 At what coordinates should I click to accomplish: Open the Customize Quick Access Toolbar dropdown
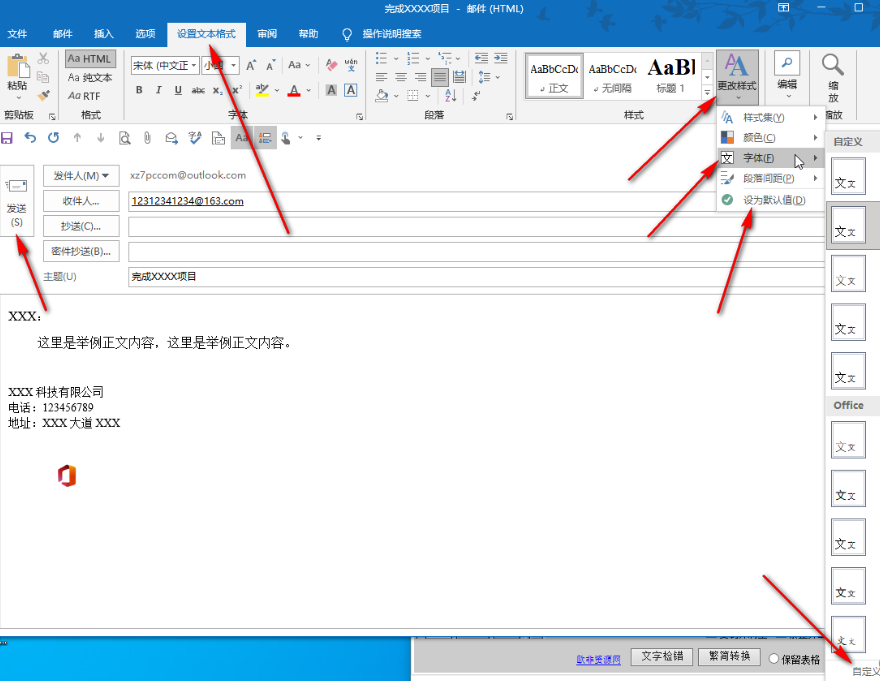coord(319,138)
